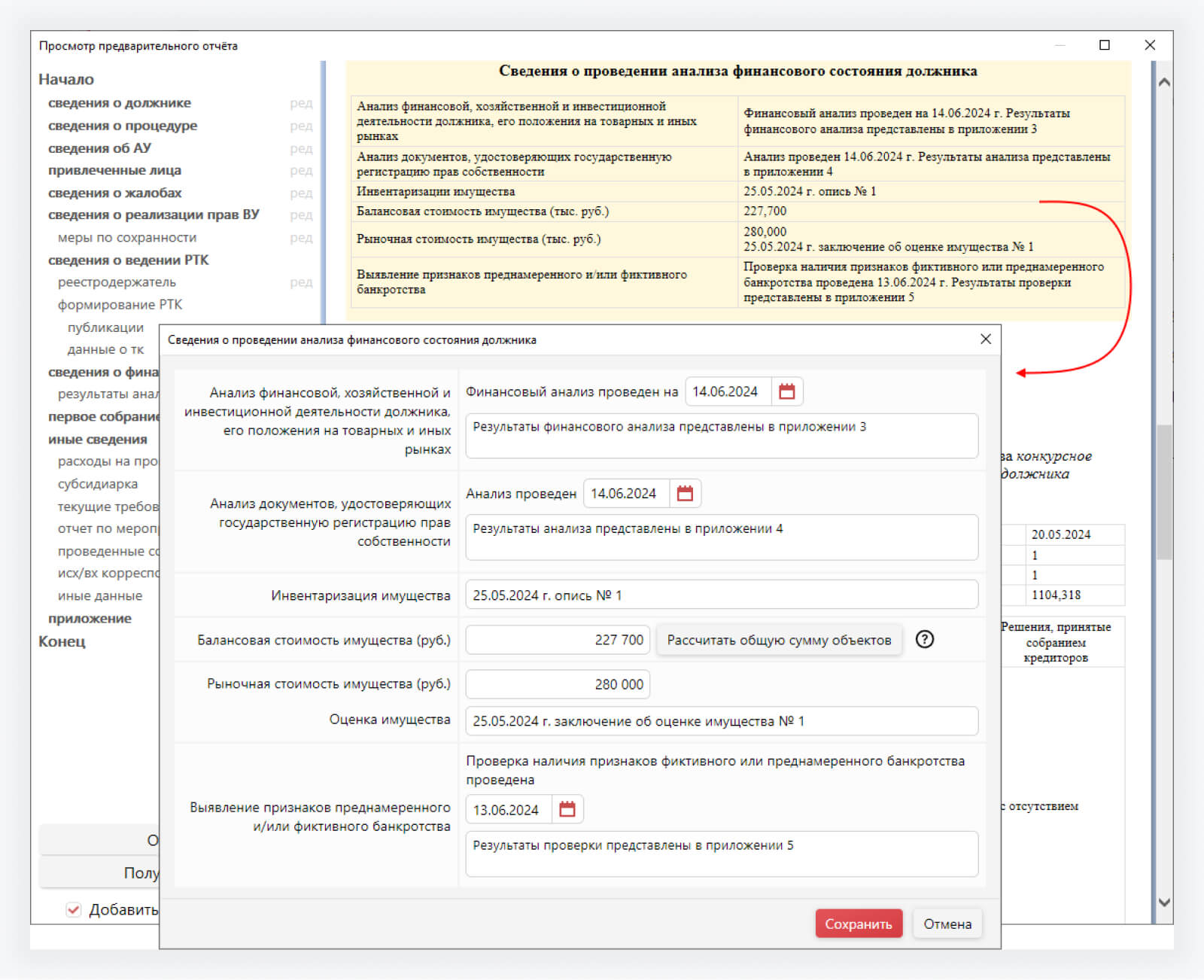Click 'Результаты анализа представлены в приложении 4' field

coord(722,537)
